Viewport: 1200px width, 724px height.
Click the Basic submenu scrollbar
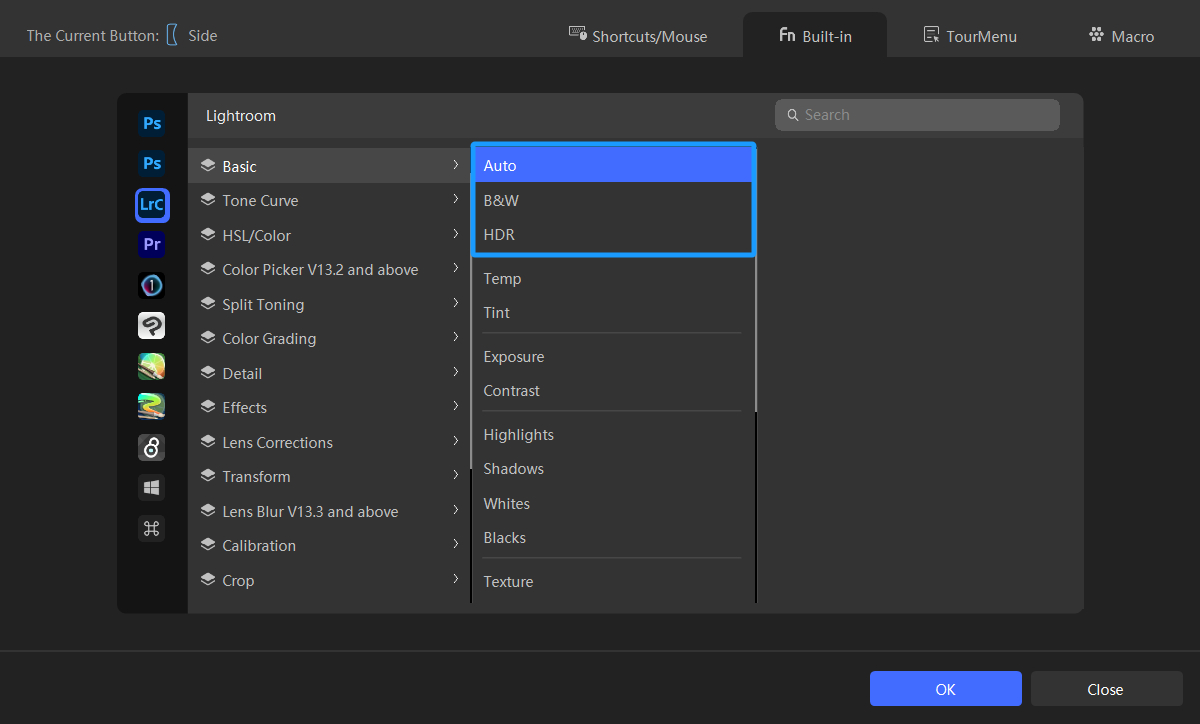point(756,280)
